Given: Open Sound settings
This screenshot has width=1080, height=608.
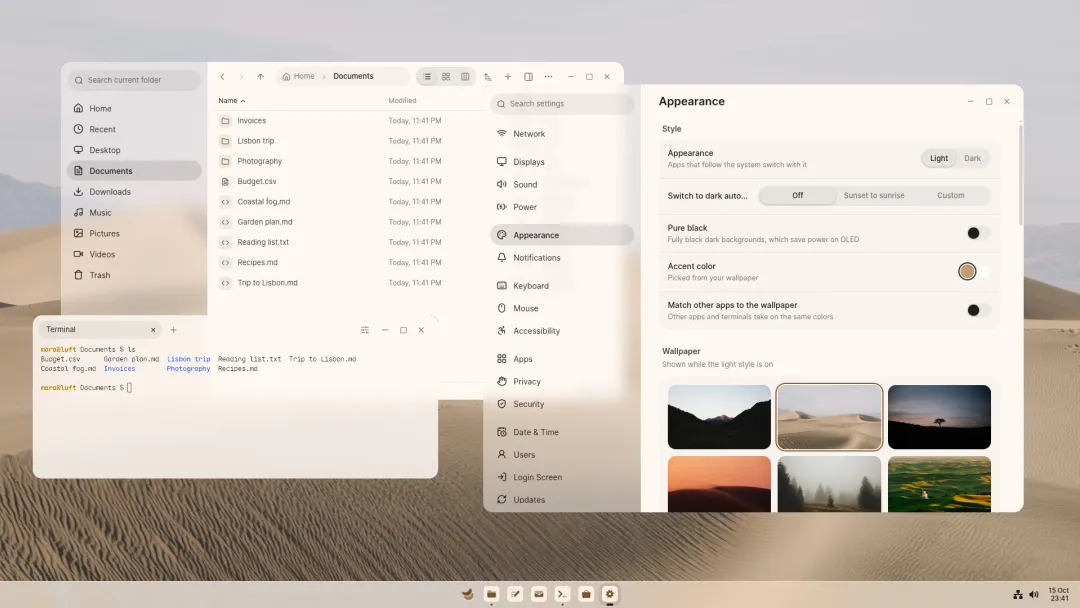Looking at the screenshot, I should click(x=561, y=185).
